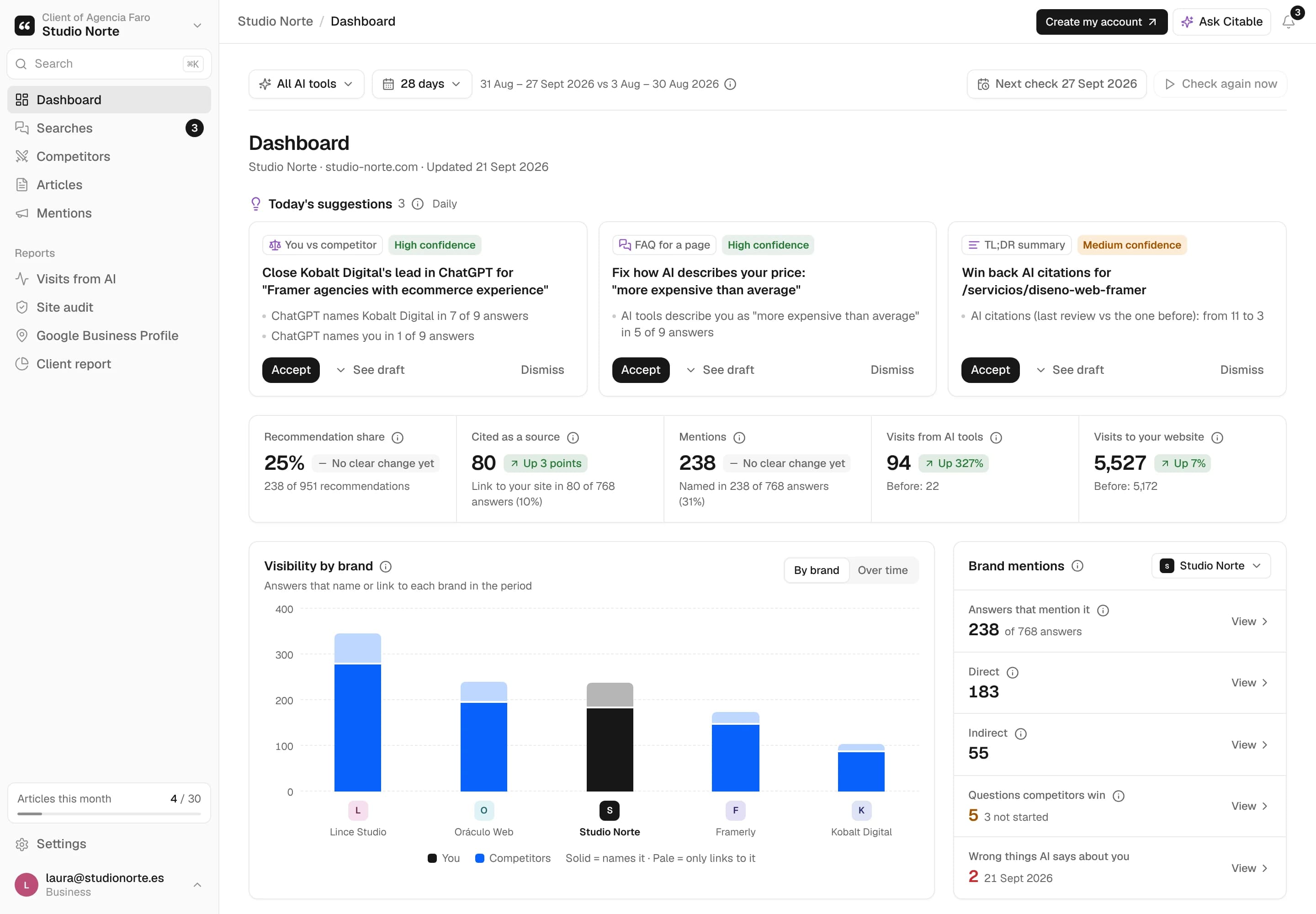
Task: Click info icon for Visits from AI tools
Action: tap(996, 437)
